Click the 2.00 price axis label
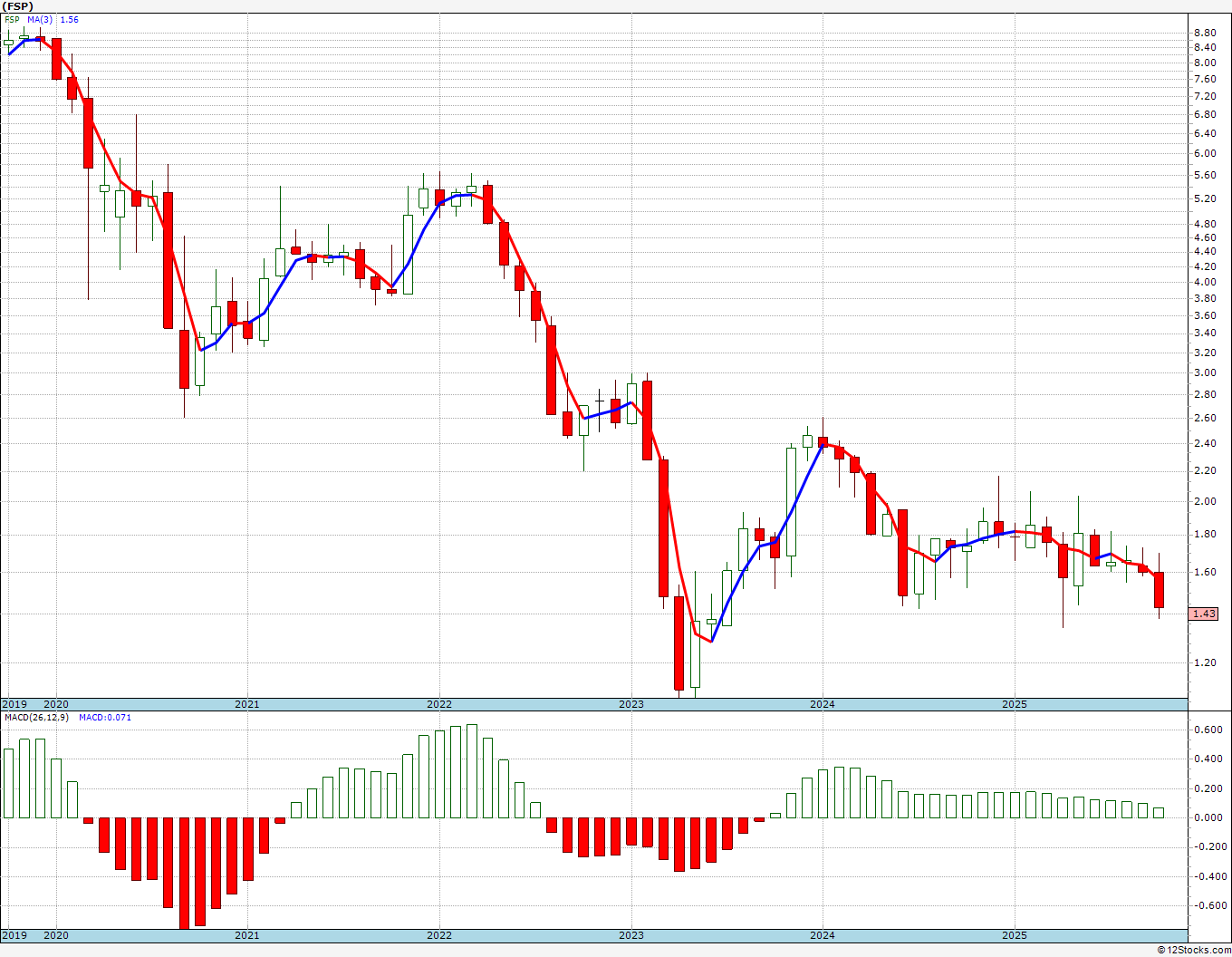1232x957 pixels. [1205, 501]
